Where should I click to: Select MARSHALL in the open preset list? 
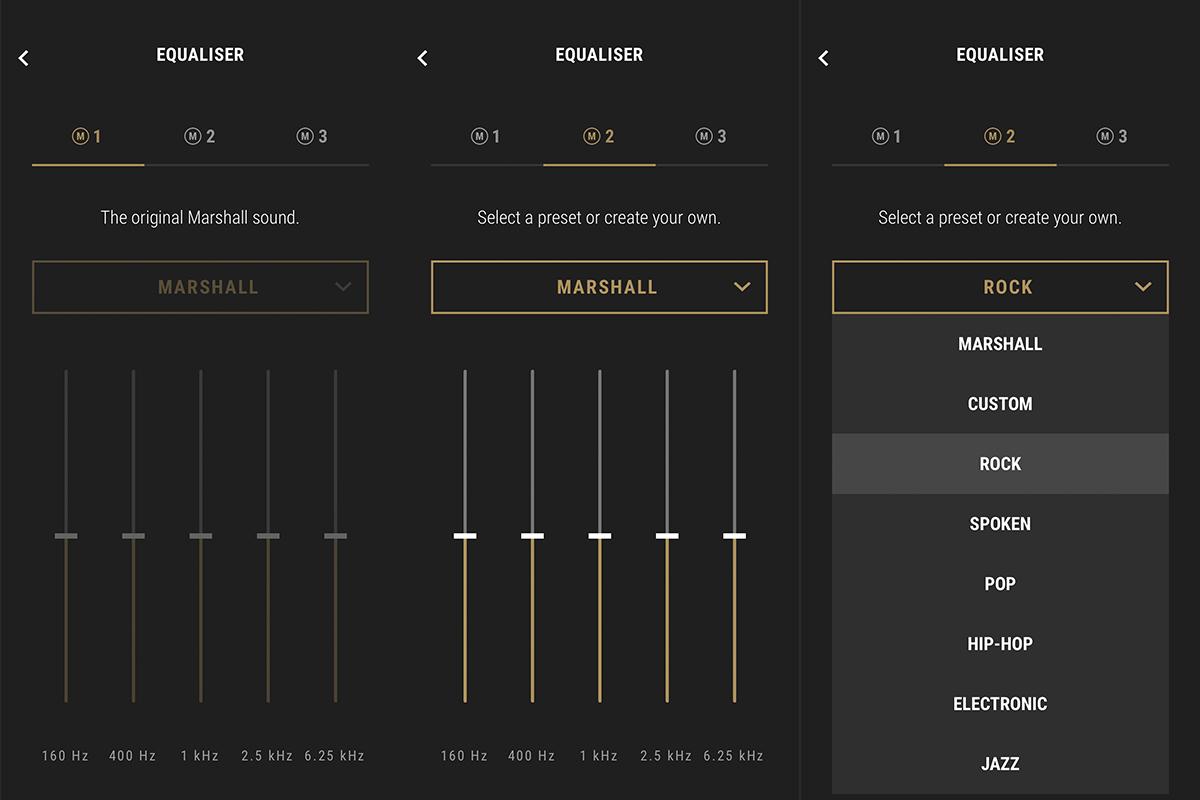pos(1000,344)
